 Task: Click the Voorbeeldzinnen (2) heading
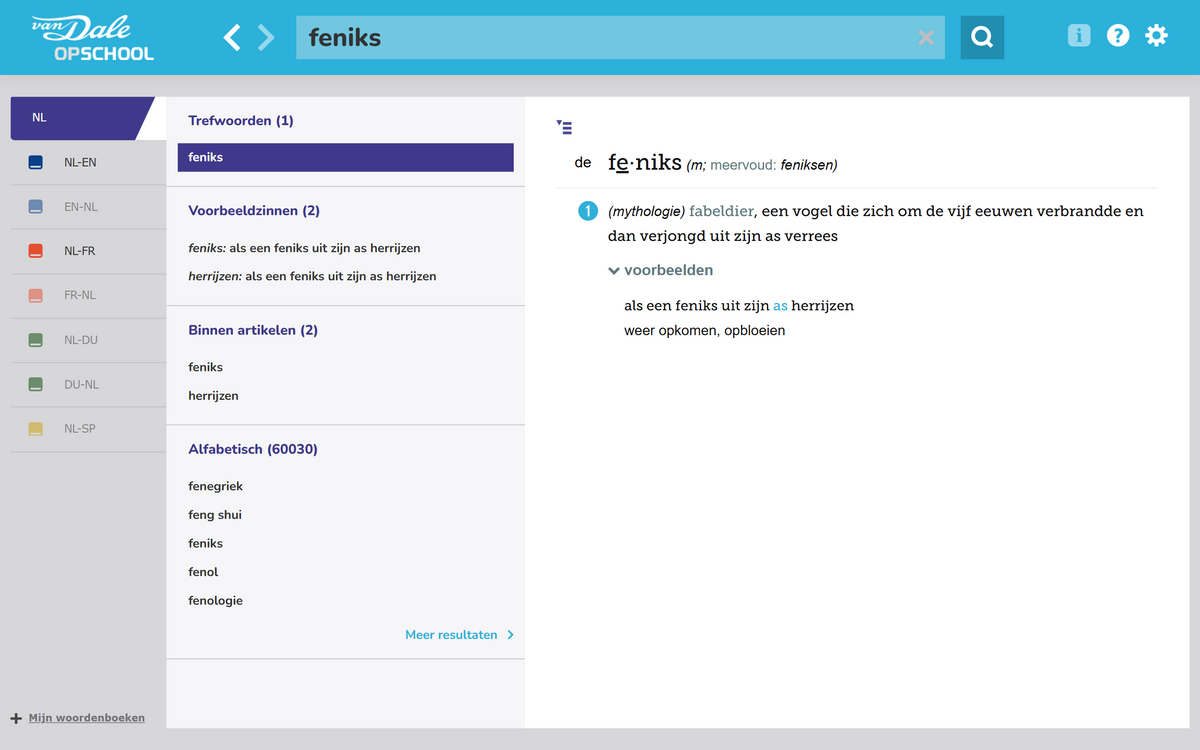point(254,210)
